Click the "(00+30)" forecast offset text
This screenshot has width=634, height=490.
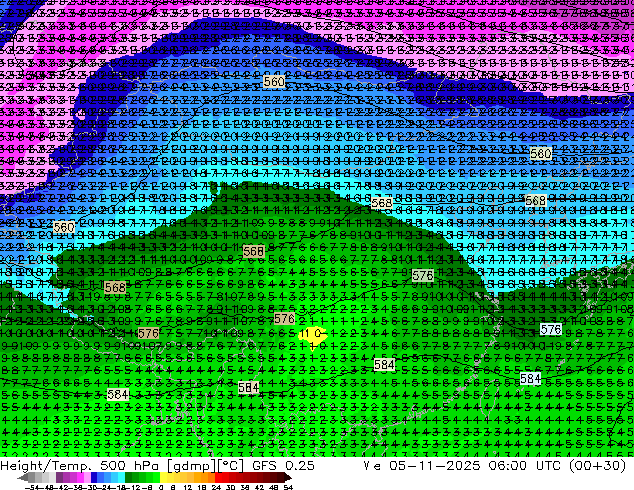pos(597,465)
